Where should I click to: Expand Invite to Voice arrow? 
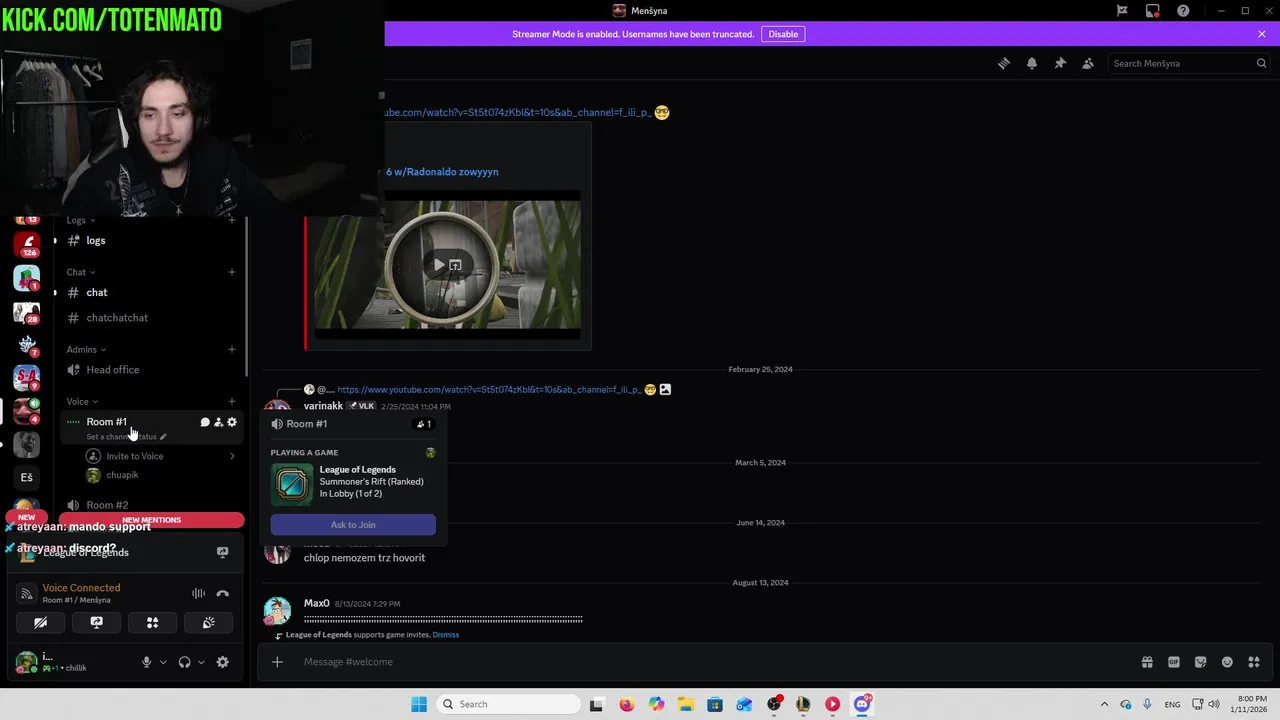(x=232, y=456)
